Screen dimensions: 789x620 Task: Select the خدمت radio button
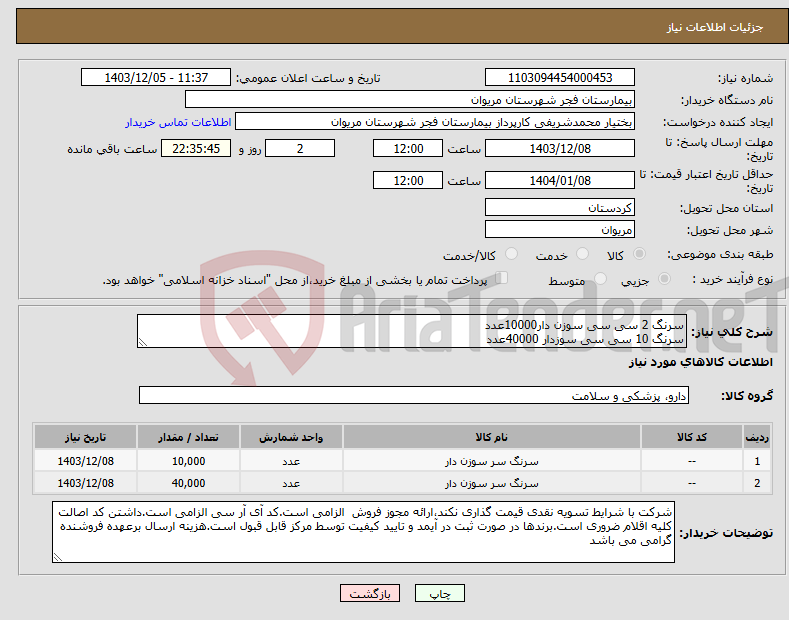click(x=582, y=254)
